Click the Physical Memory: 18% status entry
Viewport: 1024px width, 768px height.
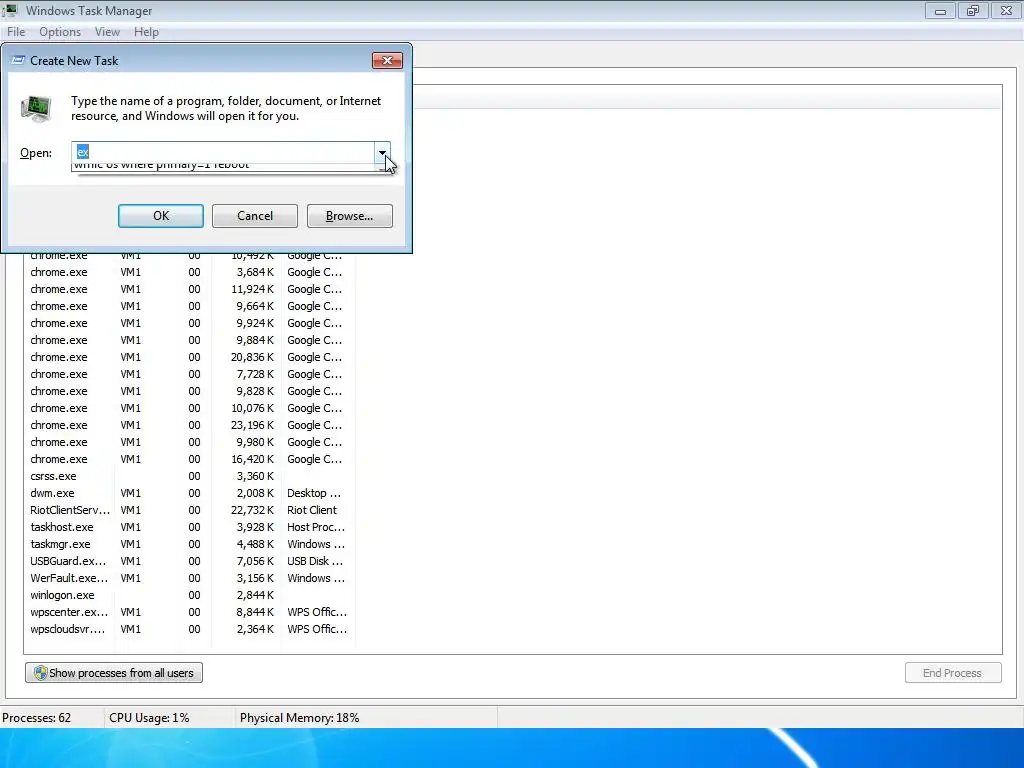[299, 718]
